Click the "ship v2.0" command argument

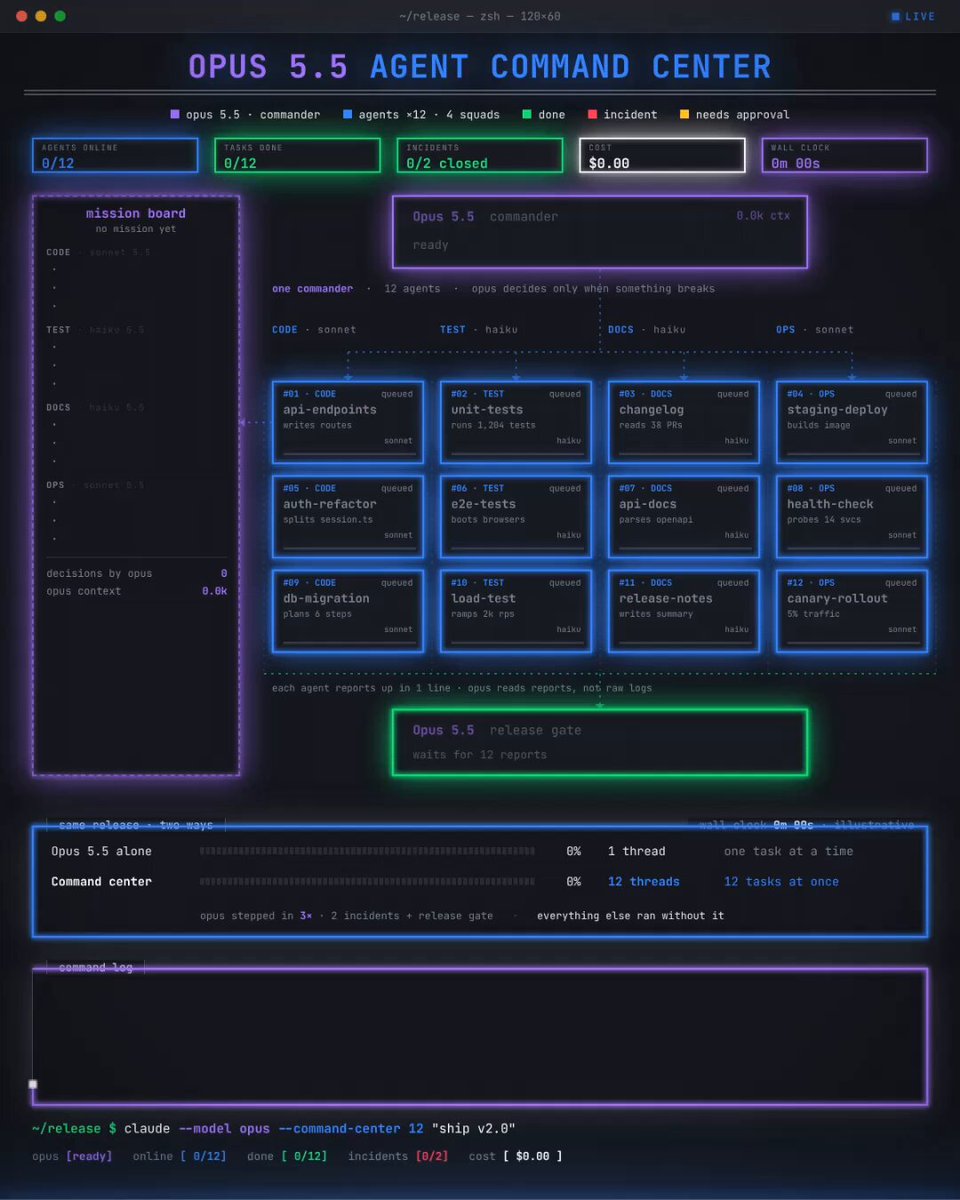pyautogui.click(x=473, y=1129)
